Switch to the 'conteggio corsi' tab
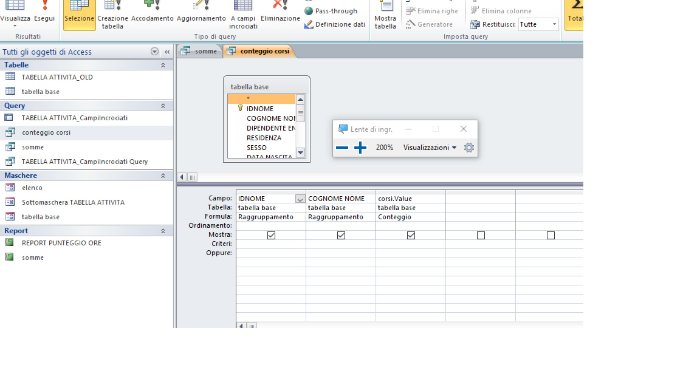Screen dimensions: 700x379 (259, 51)
